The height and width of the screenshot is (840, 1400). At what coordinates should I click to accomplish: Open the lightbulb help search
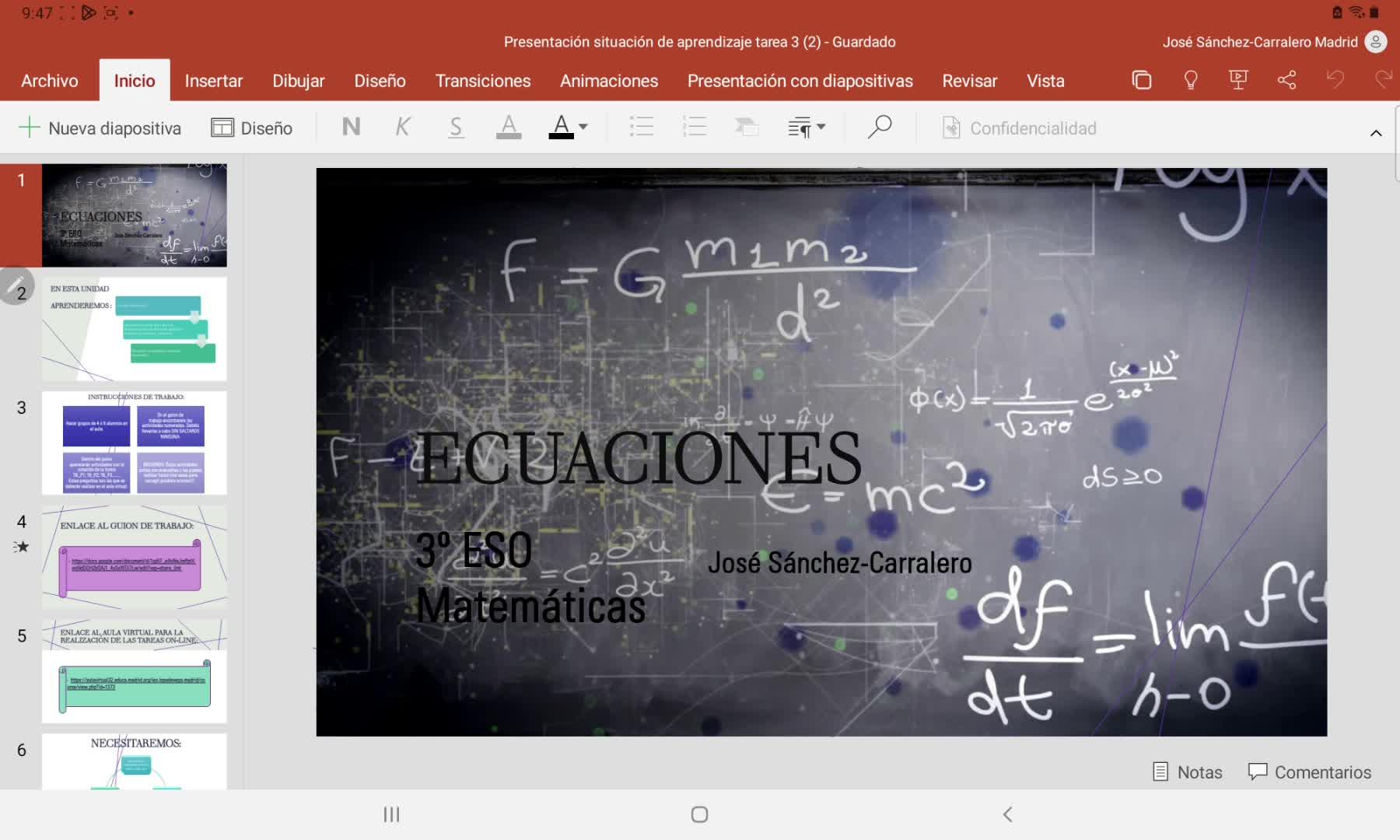pyautogui.click(x=1190, y=80)
